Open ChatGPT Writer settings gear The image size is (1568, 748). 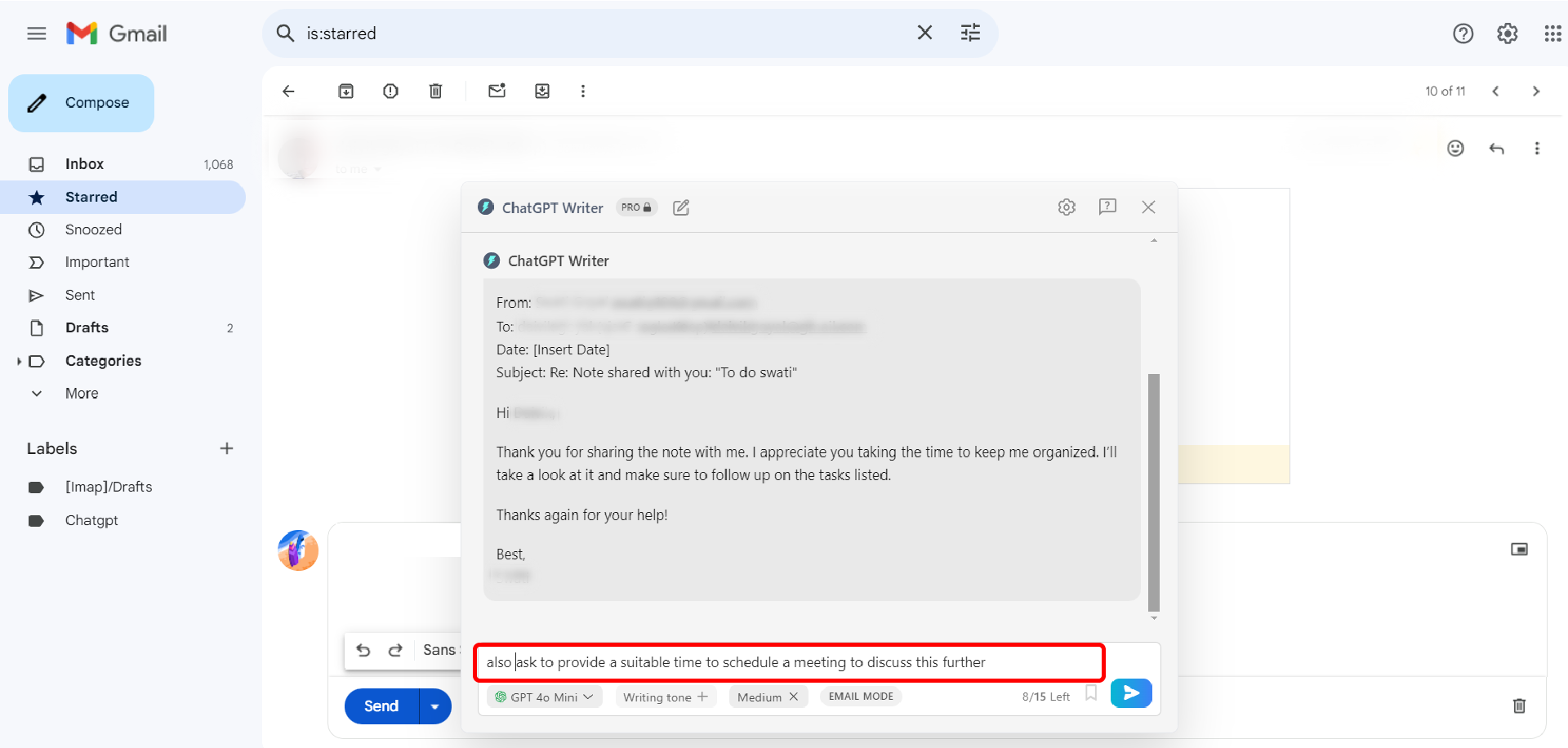point(1067,207)
